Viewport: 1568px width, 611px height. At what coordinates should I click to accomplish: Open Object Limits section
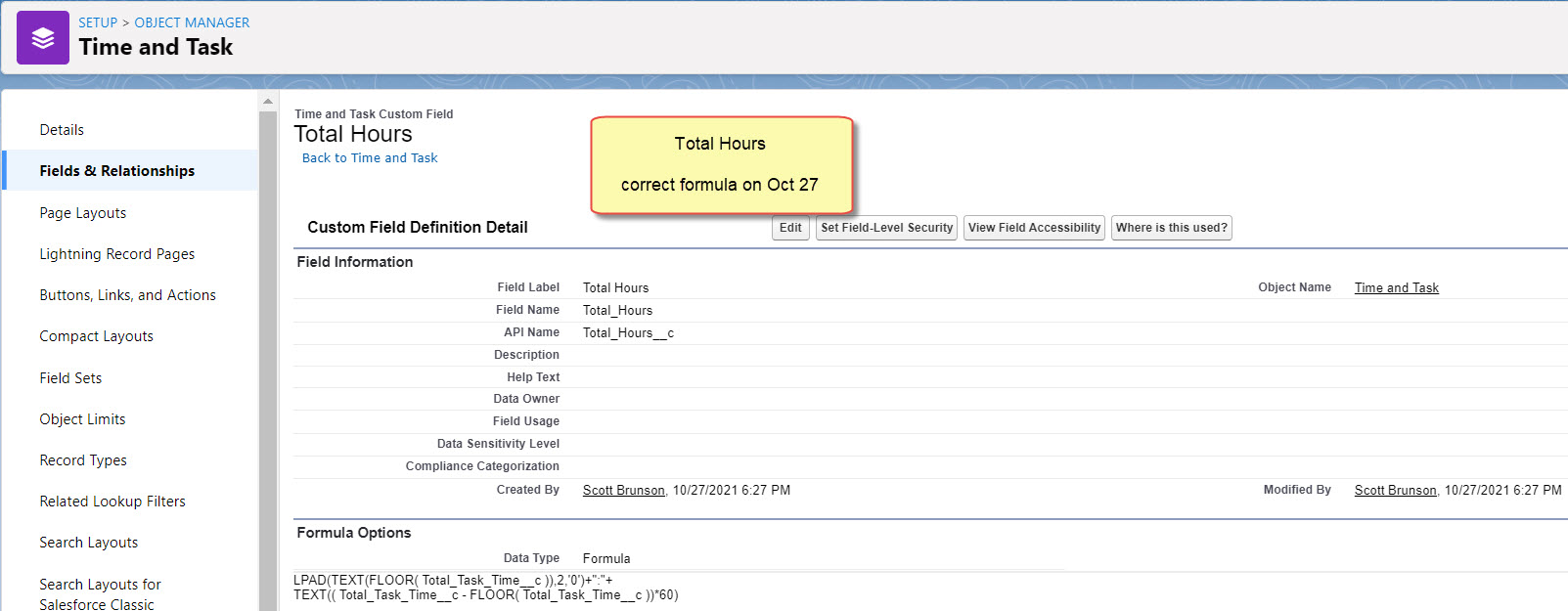[x=83, y=419]
